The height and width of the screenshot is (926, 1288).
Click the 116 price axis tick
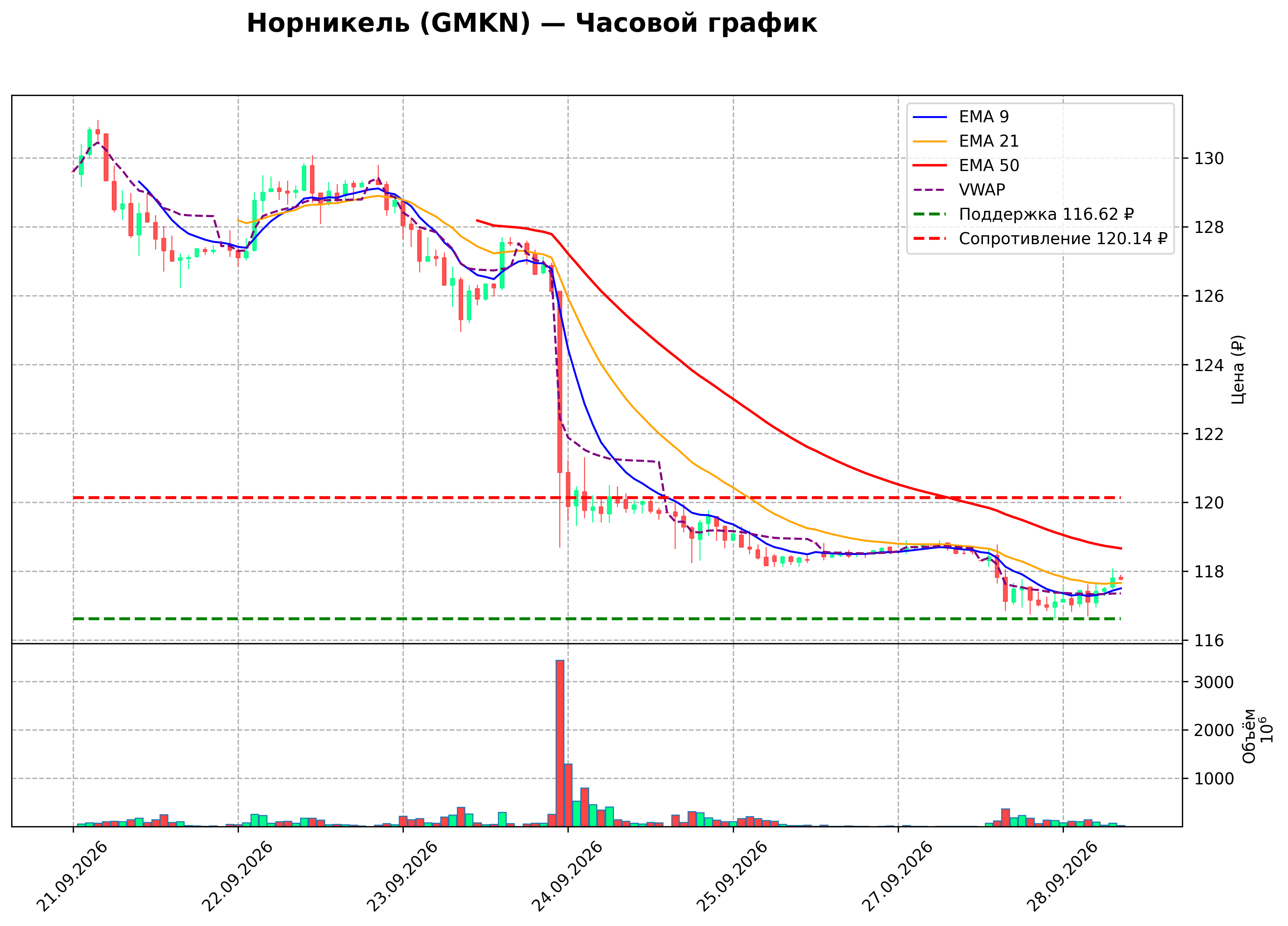(x=1209, y=640)
